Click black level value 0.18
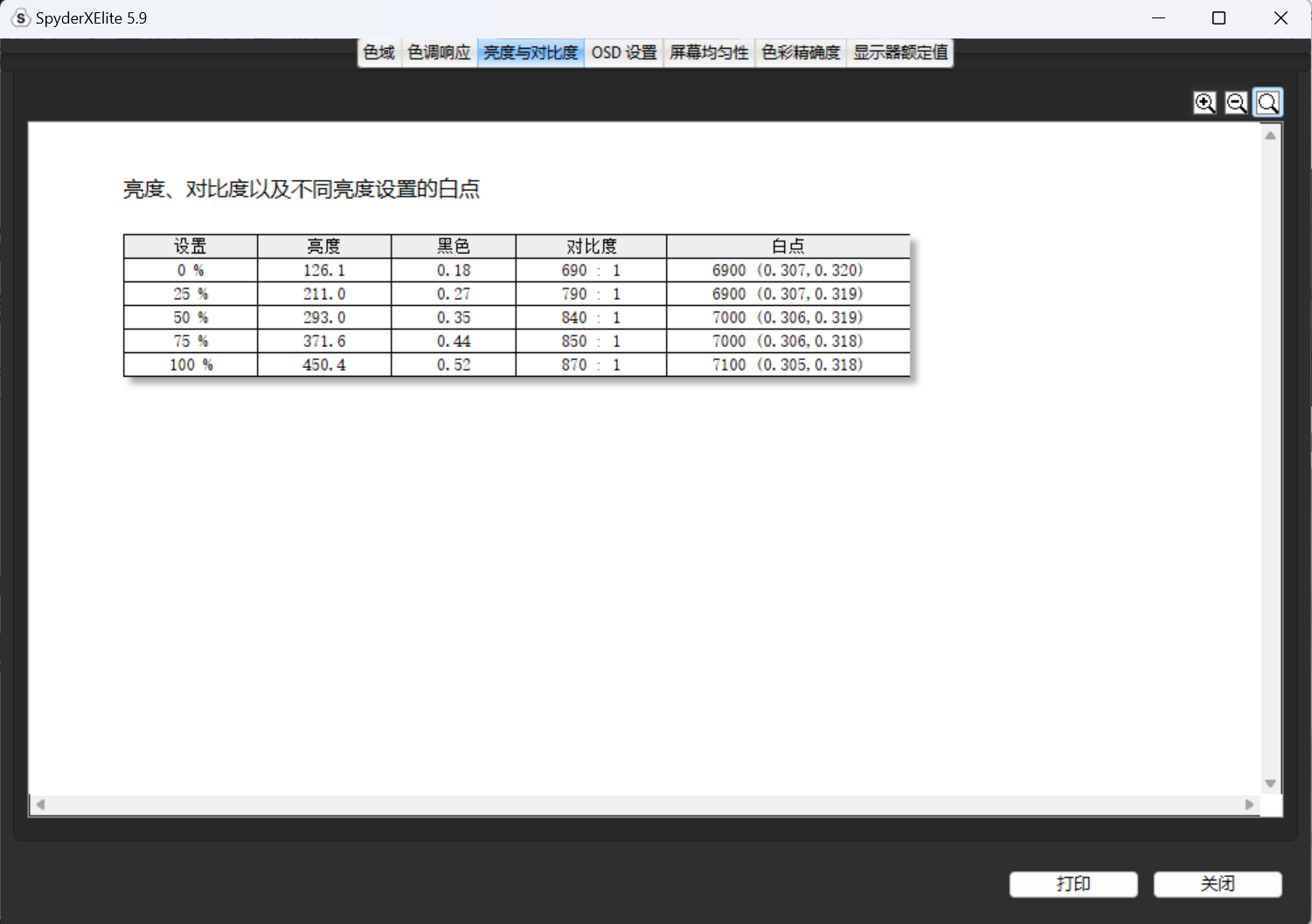The width and height of the screenshot is (1312, 924). [x=454, y=270]
